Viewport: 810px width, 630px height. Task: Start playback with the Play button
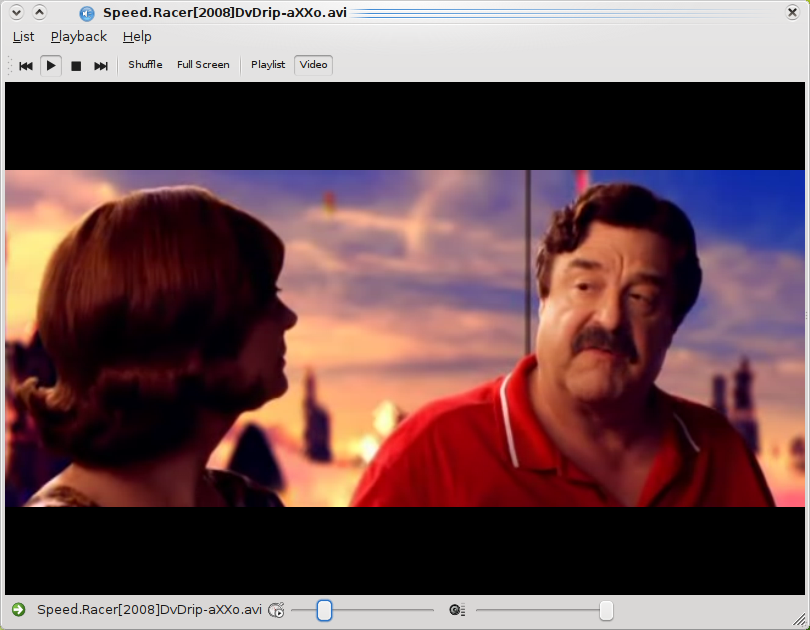[51, 66]
